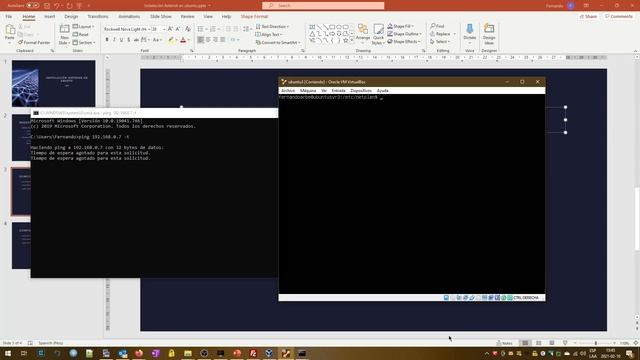The width and height of the screenshot is (640, 360).
Task: Toggle the AutoSave switch
Action: (33, 6)
